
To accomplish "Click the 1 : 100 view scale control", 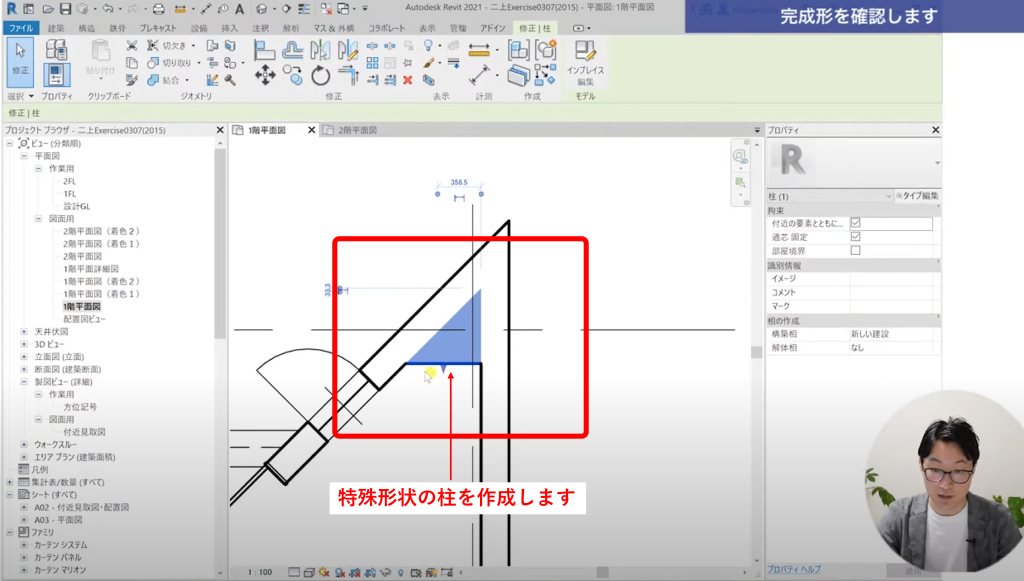I will tap(259, 573).
